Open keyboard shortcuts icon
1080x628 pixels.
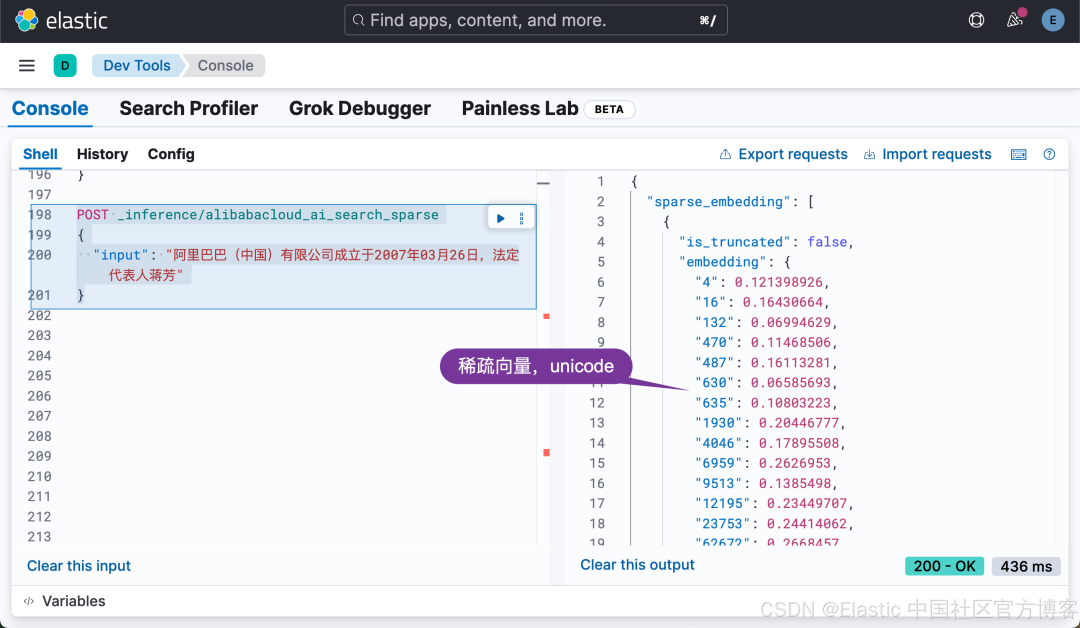1018,154
